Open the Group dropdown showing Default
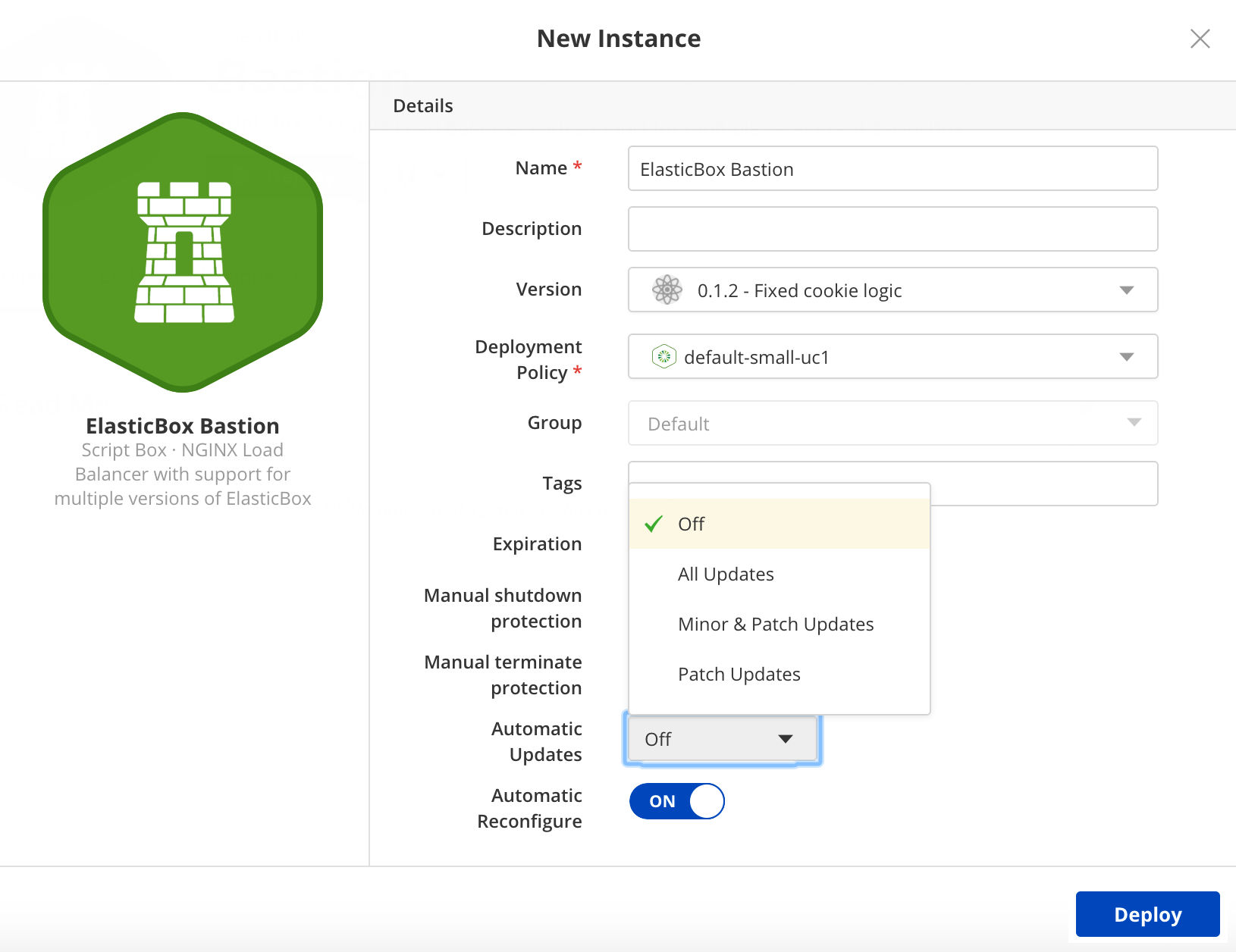This screenshot has height=952, width=1236. [x=892, y=423]
